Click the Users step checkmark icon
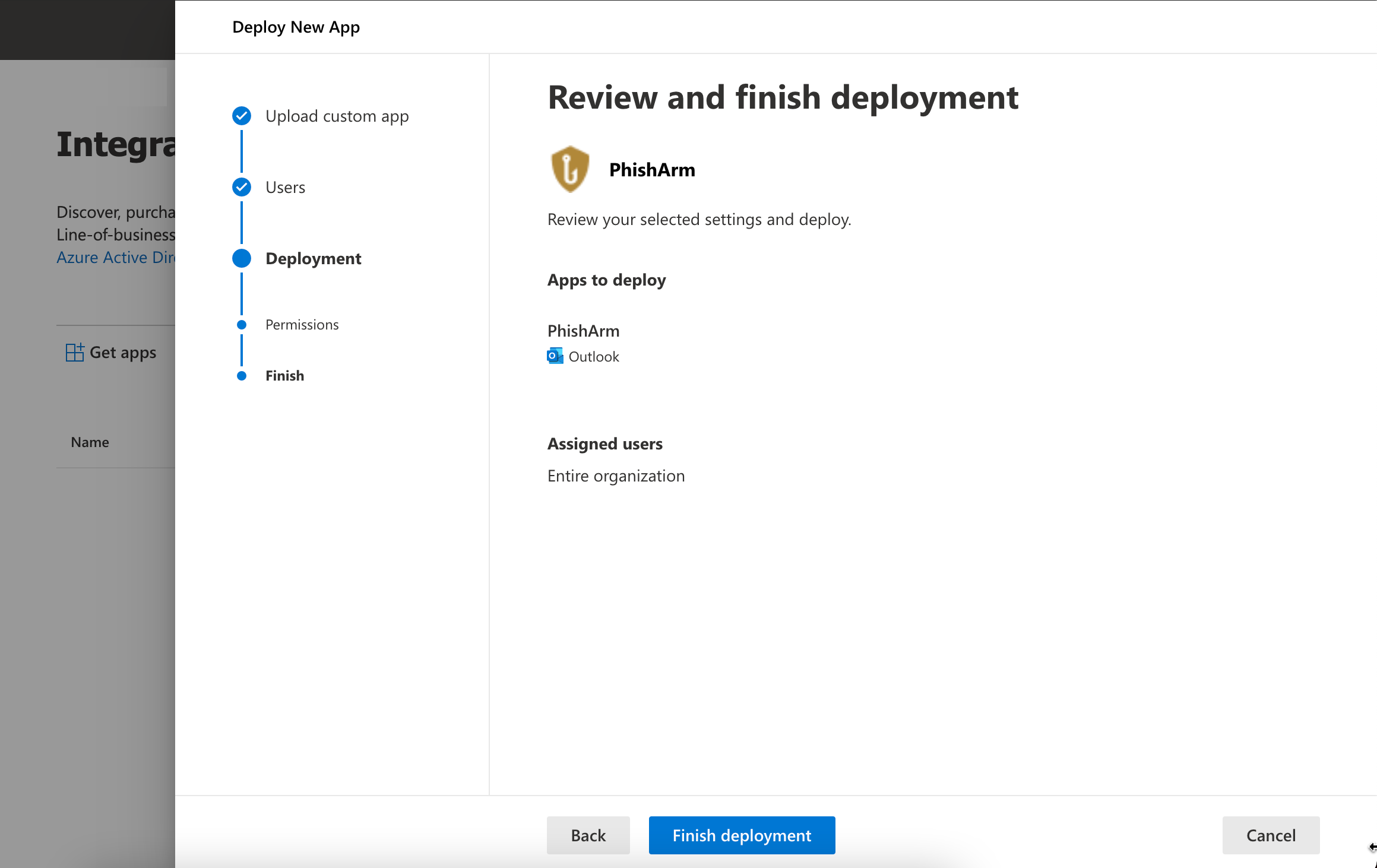The image size is (1377, 868). click(241, 187)
